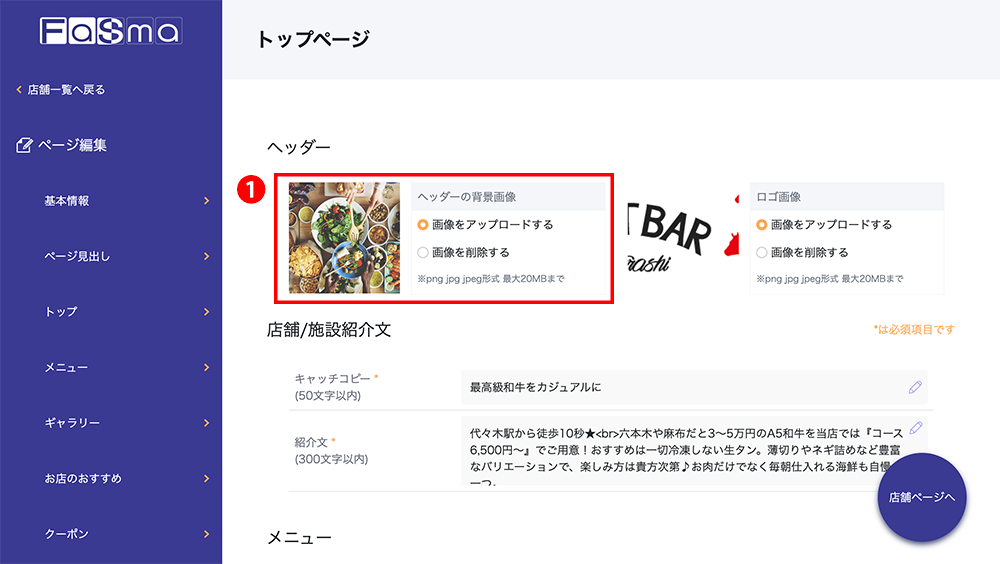This screenshot has width=1000, height=564.
Task: Click the ページ編集 edit icon
Action: pos(24,145)
